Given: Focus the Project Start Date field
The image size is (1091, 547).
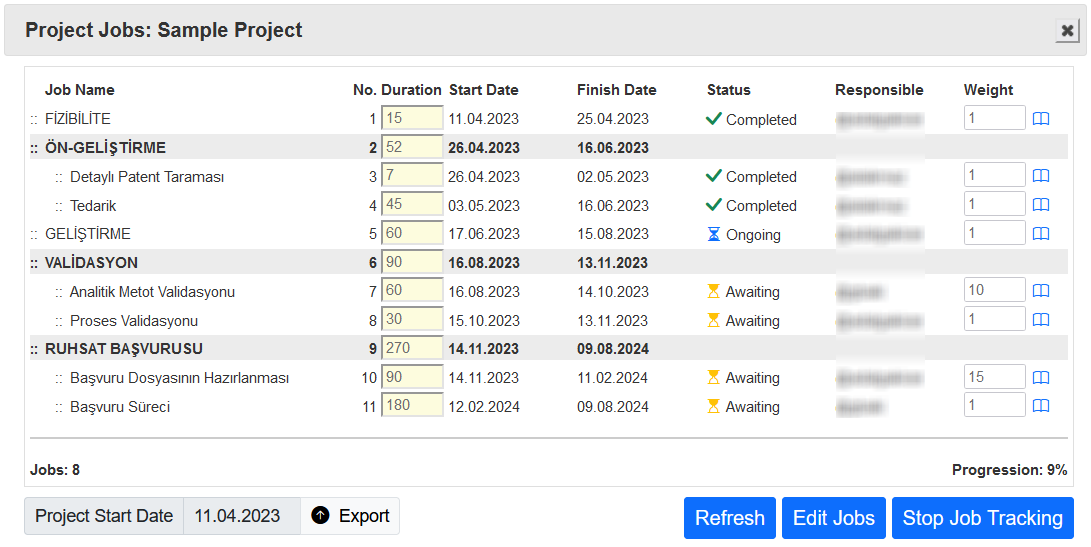Looking at the screenshot, I should coord(240,516).
